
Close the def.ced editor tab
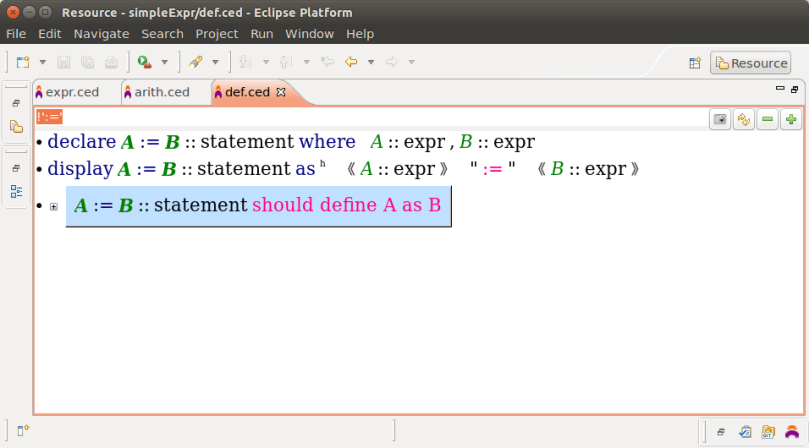click(x=281, y=92)
